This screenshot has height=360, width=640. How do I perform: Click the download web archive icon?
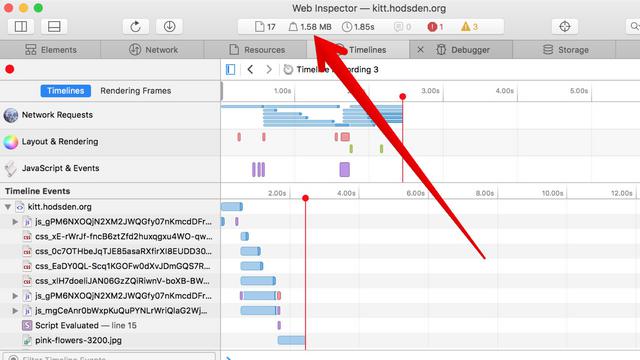coord(169,27)
